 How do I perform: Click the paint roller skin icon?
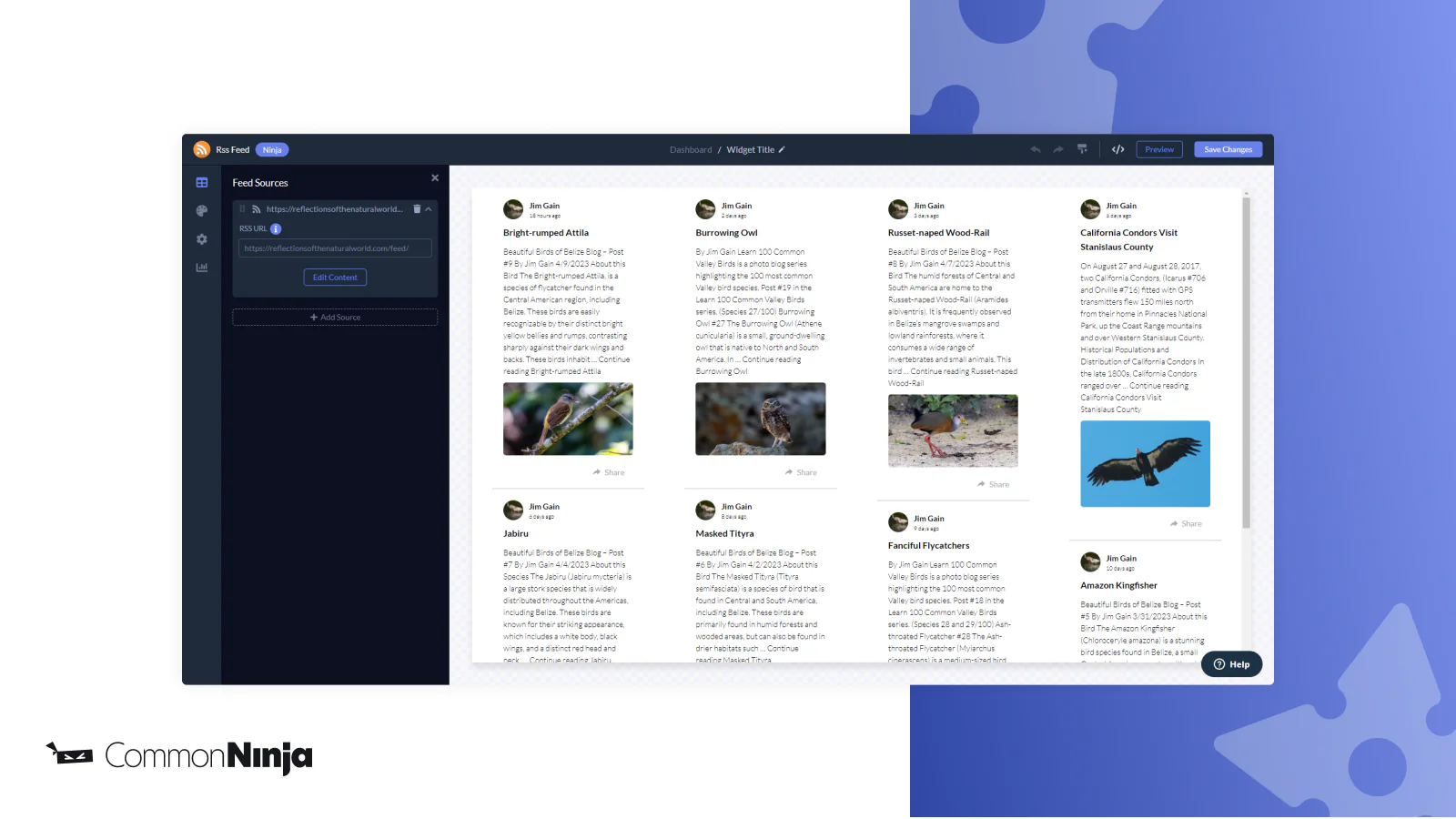click(1082, 149)
